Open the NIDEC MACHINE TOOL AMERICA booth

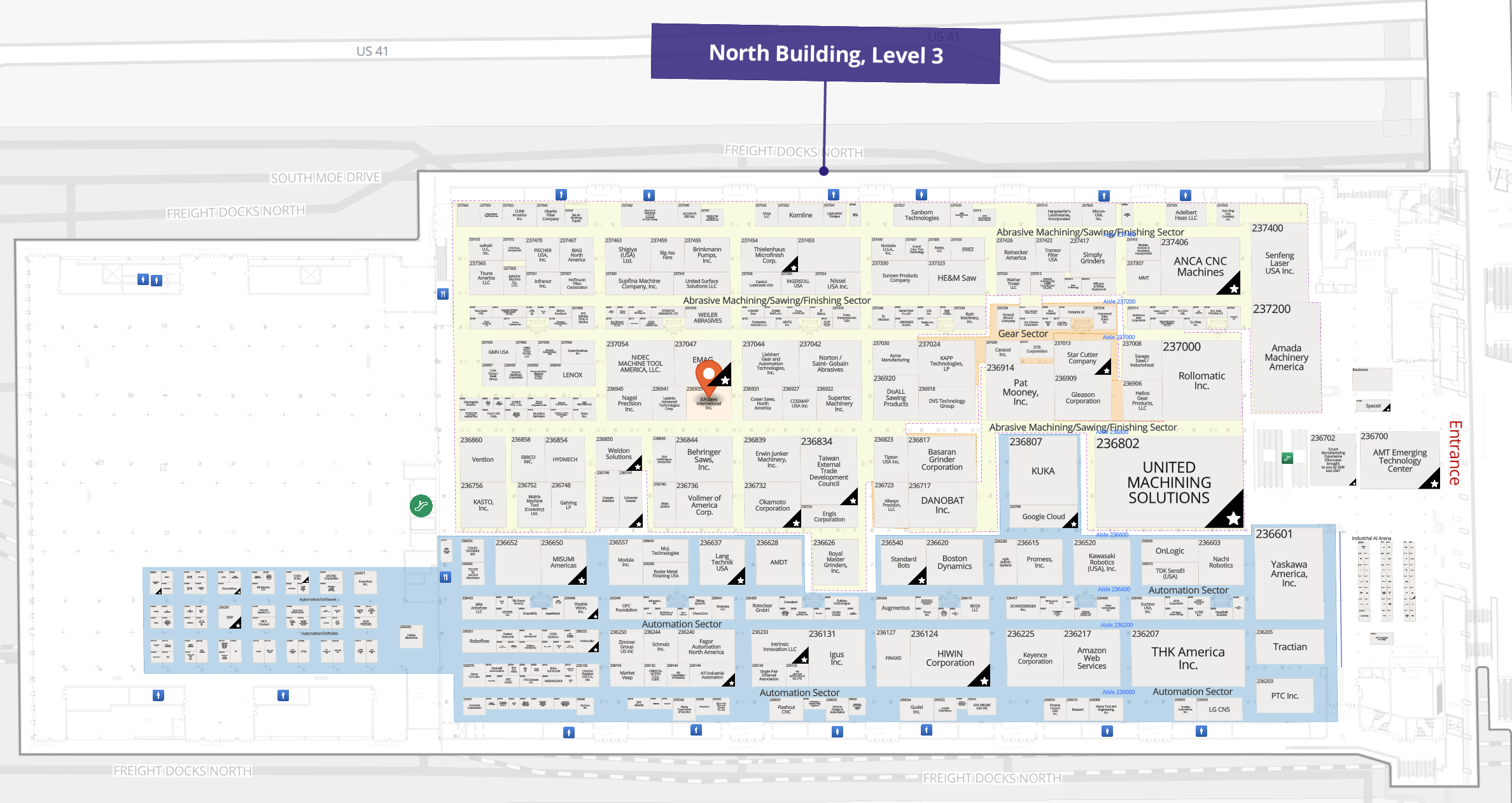640,363
